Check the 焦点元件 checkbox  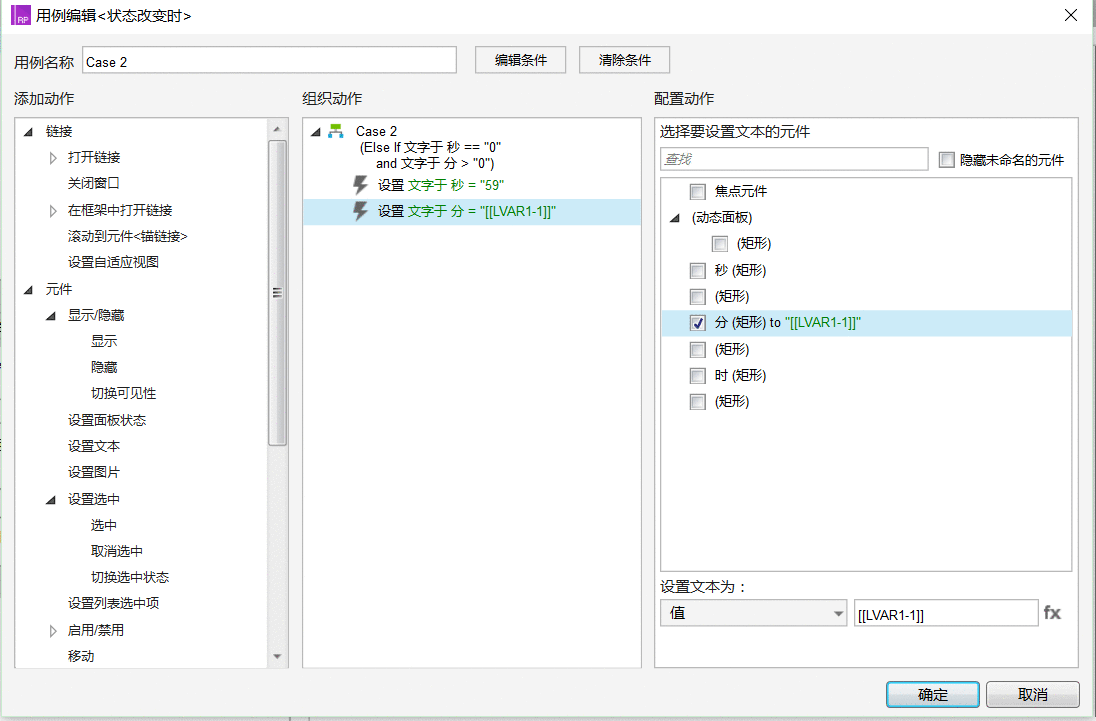[x=698, y=191]
